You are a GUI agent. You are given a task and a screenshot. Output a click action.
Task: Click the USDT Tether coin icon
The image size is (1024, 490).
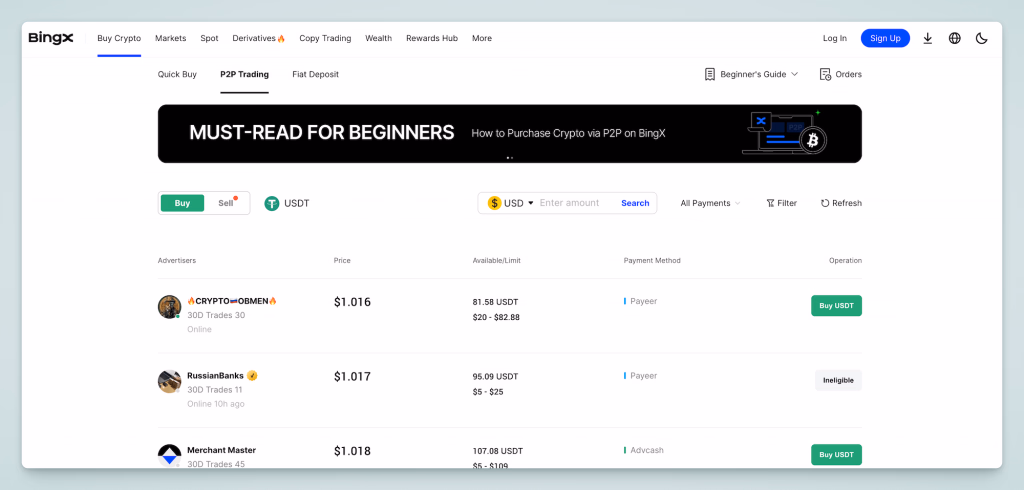point(272,203)
